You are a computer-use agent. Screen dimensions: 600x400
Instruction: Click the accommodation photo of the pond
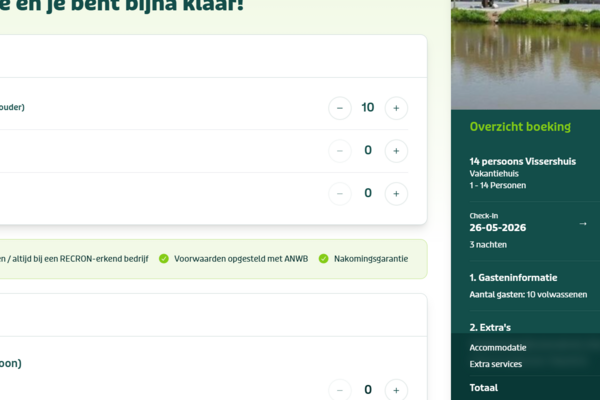click(525, 55)
